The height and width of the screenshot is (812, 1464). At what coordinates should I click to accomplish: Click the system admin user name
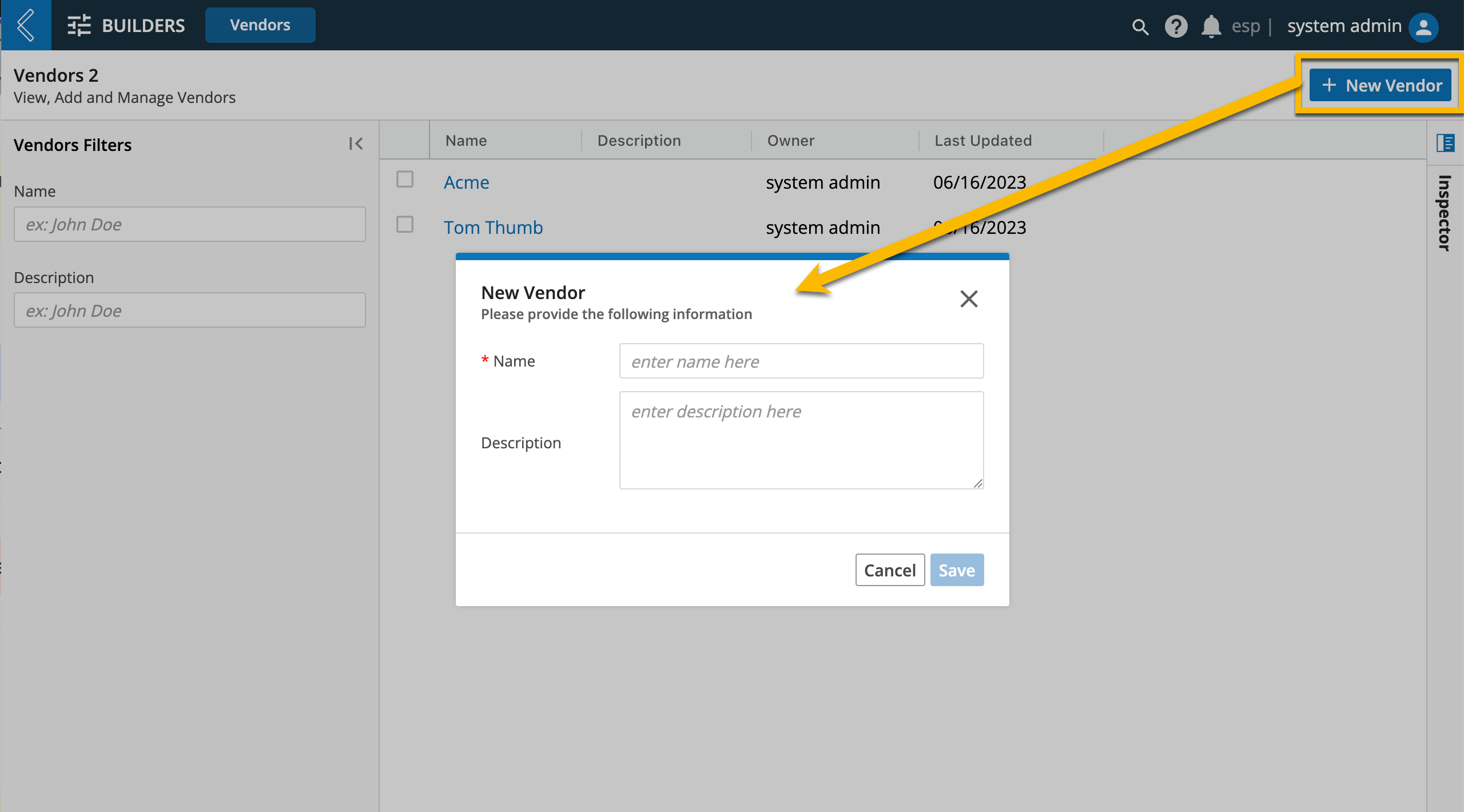coord(1344,26)
